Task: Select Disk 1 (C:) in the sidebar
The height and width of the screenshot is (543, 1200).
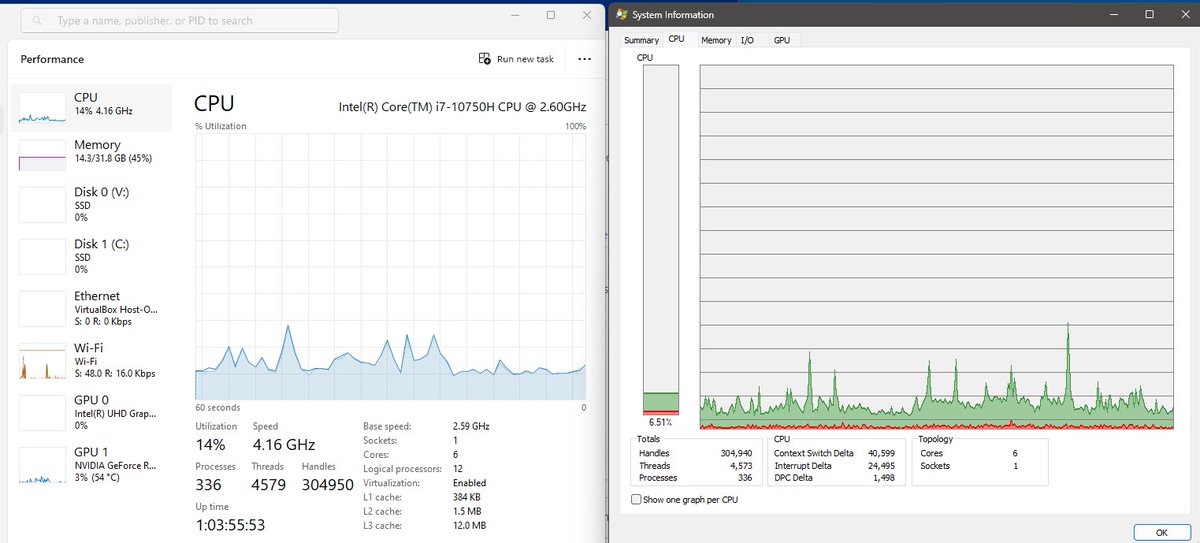Action: point(91,256)
